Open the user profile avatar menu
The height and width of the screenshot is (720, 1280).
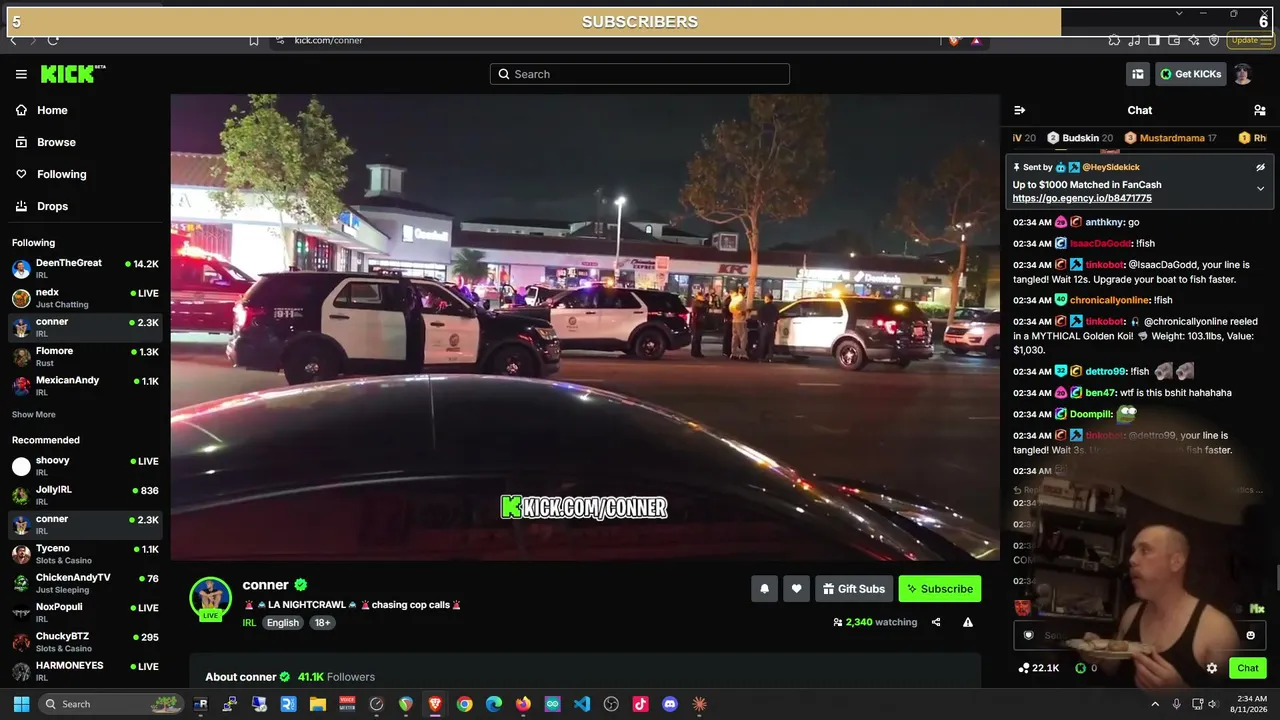(1243, 74)
